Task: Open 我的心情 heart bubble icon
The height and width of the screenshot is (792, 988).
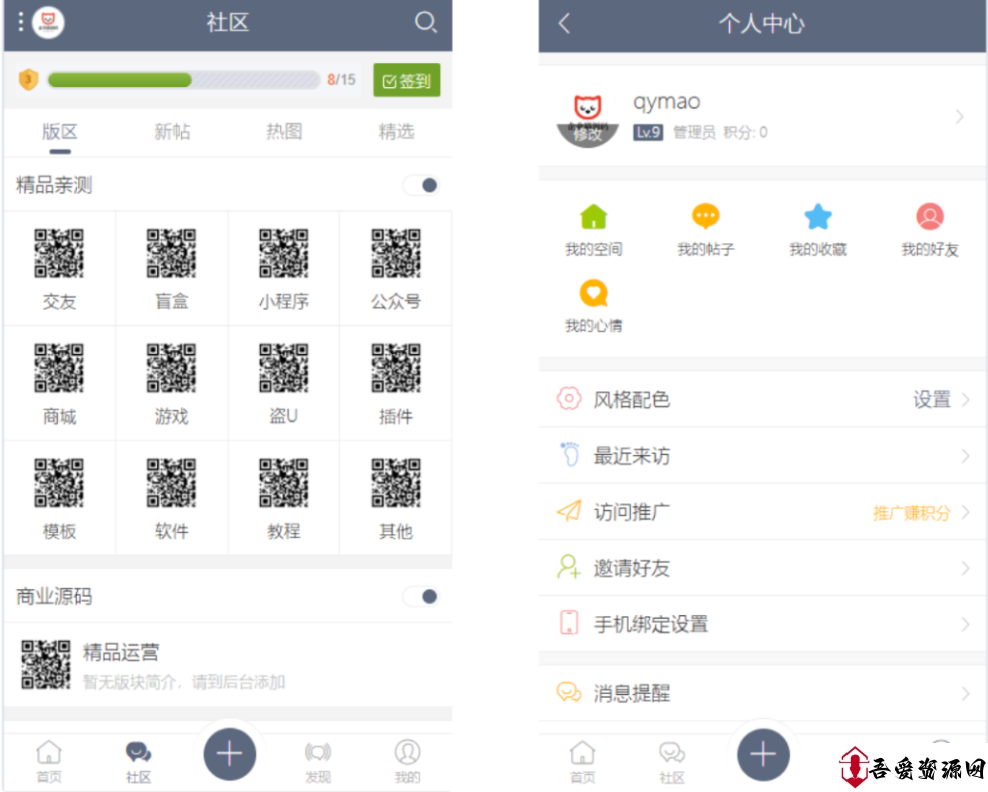Action: tap(594, 293)
